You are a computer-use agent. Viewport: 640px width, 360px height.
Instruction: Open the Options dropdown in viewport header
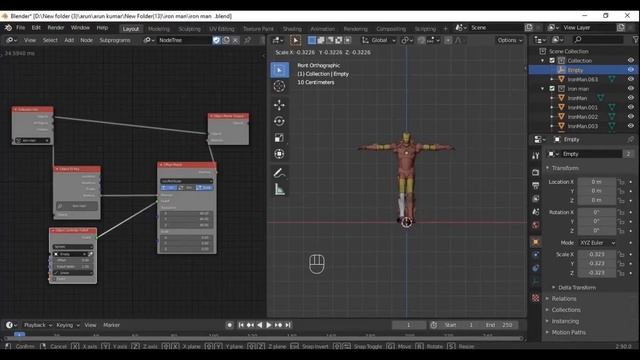[x=509, y=40]
